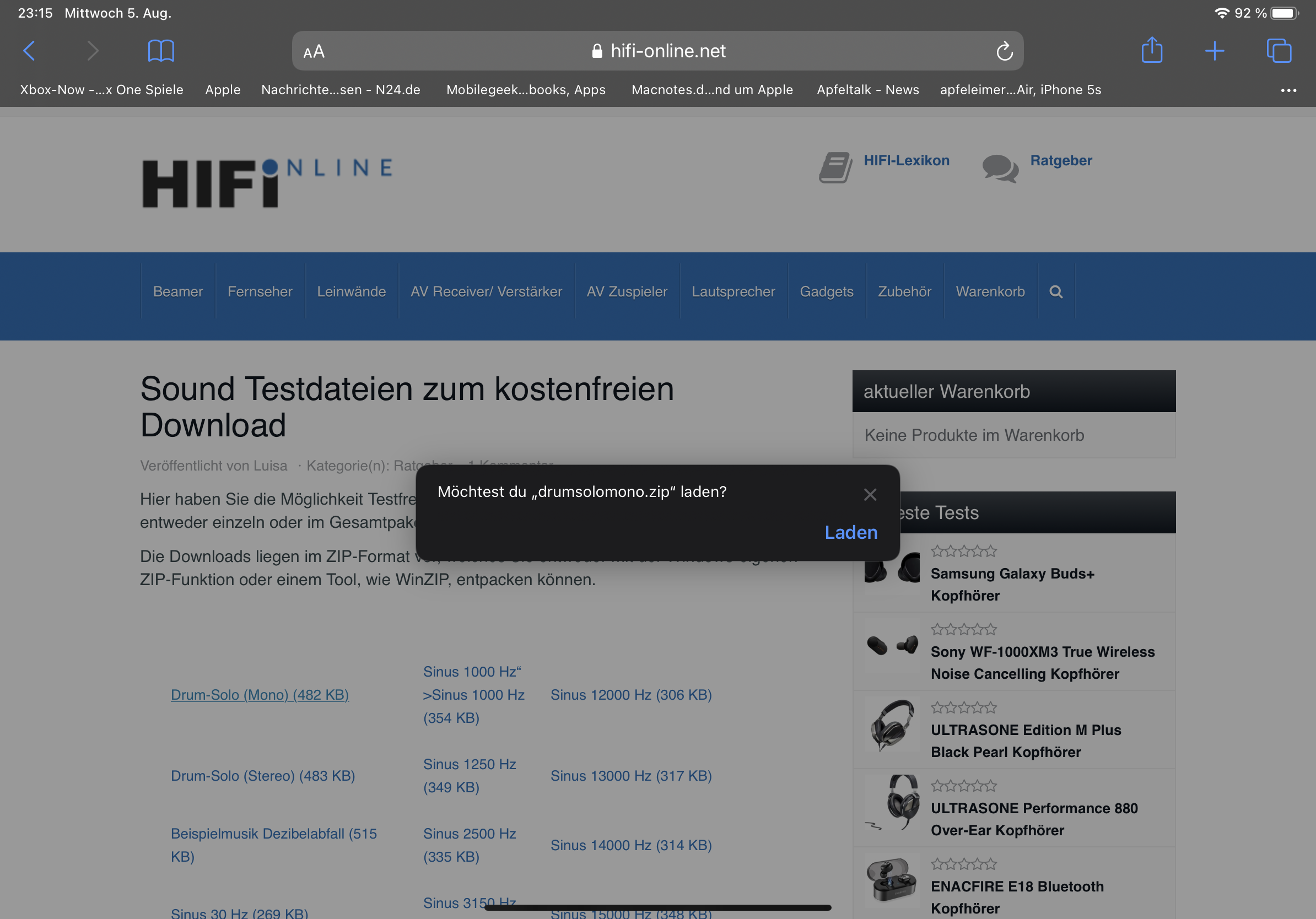
Task: Tap the Safari back arrow
Action: pyautogui.click(x=29, y=51)
